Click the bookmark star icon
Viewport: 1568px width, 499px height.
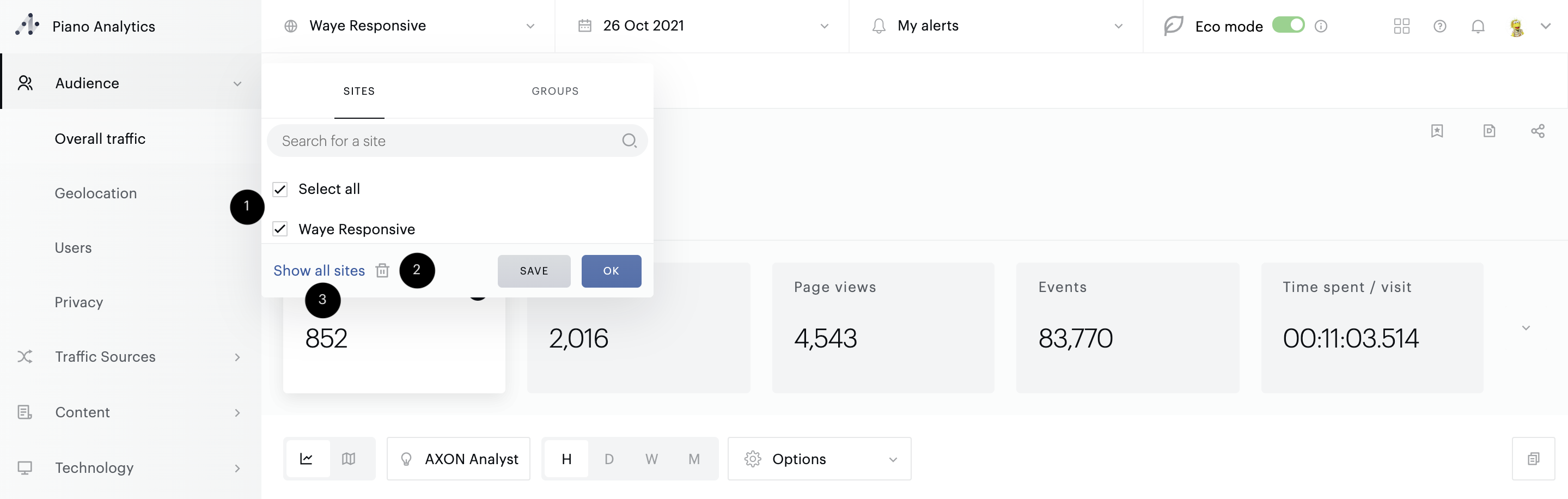pos(1437,131)
